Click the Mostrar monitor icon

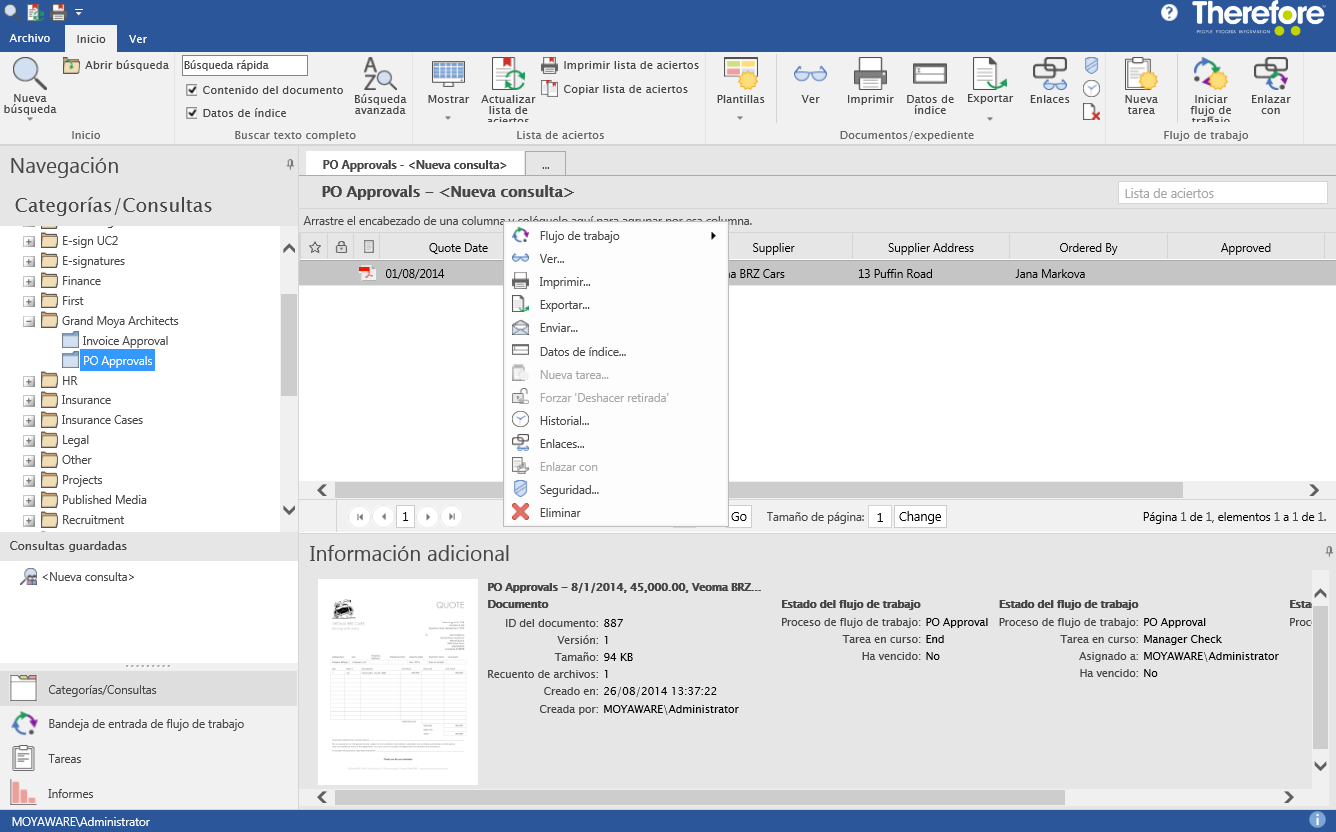[448, 74]
